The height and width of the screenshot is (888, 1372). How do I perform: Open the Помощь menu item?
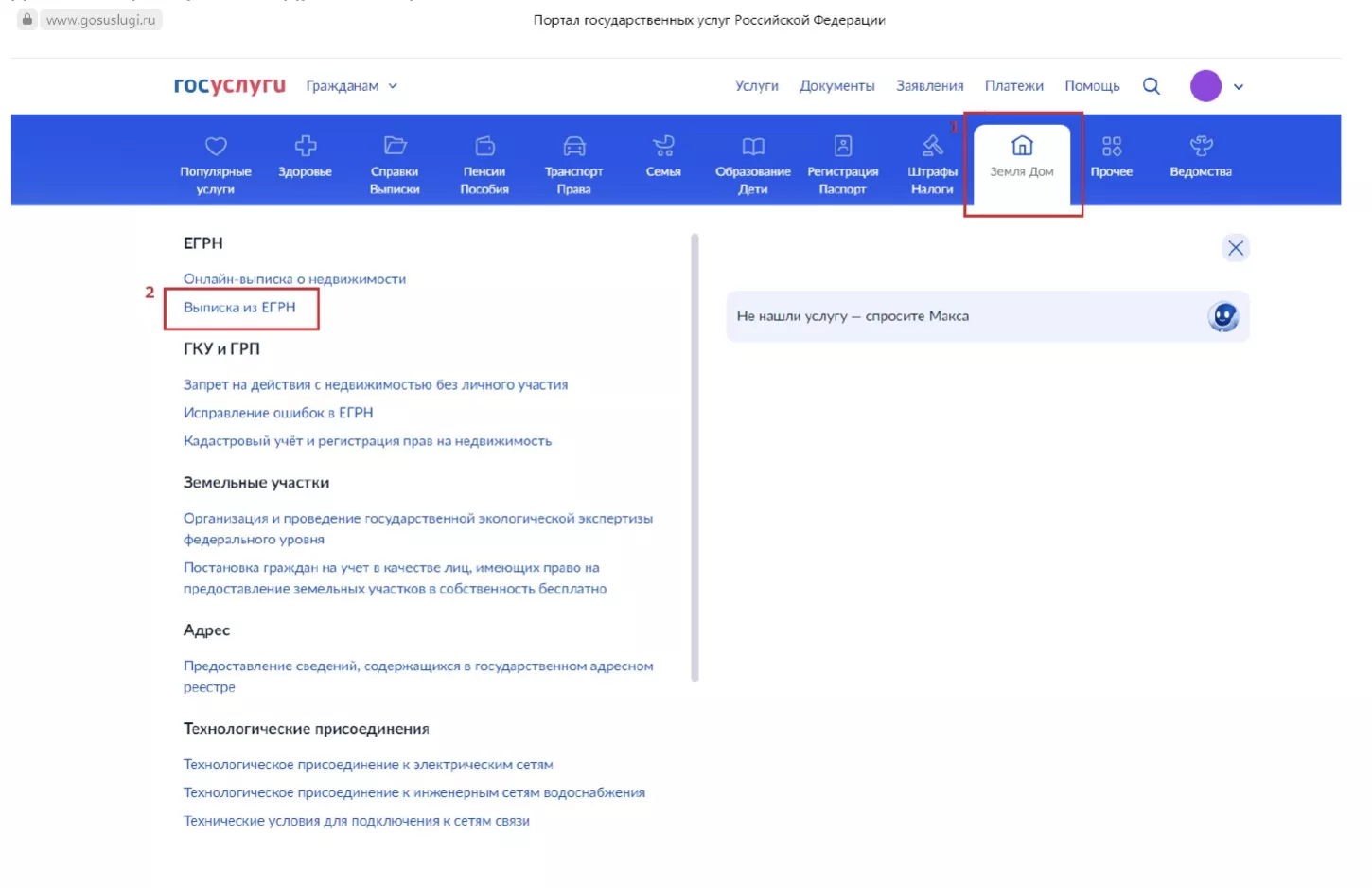[x=1092, y=86]
